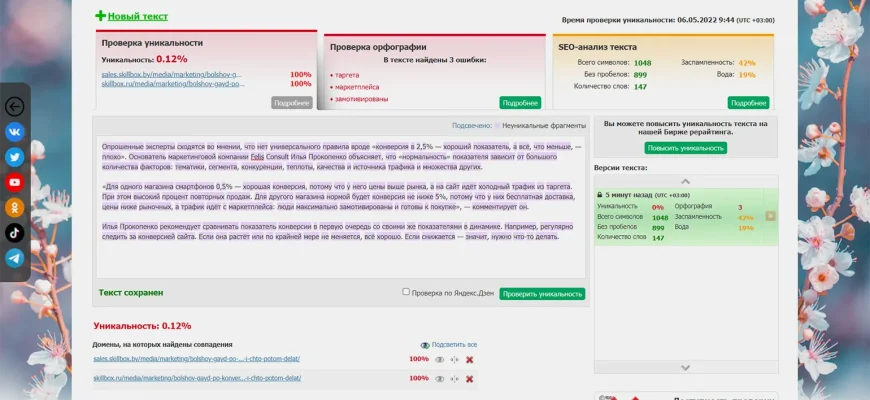Toggle the eye icon for the sales.skillbox.by row
The height and width of the screenshot is (400, 870).
(x=439, y=360)
